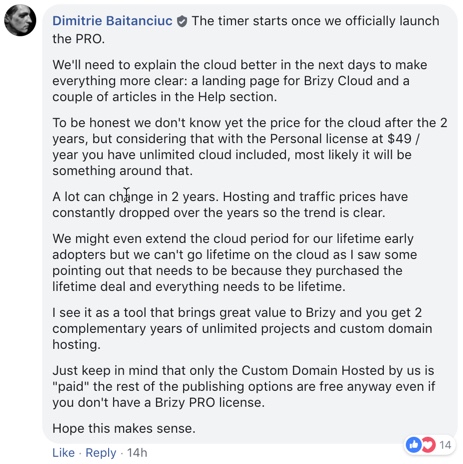The image size is (463, 464).
Task: Click the Dimitrie Baitanciuc name link
Action: [112, 21]
